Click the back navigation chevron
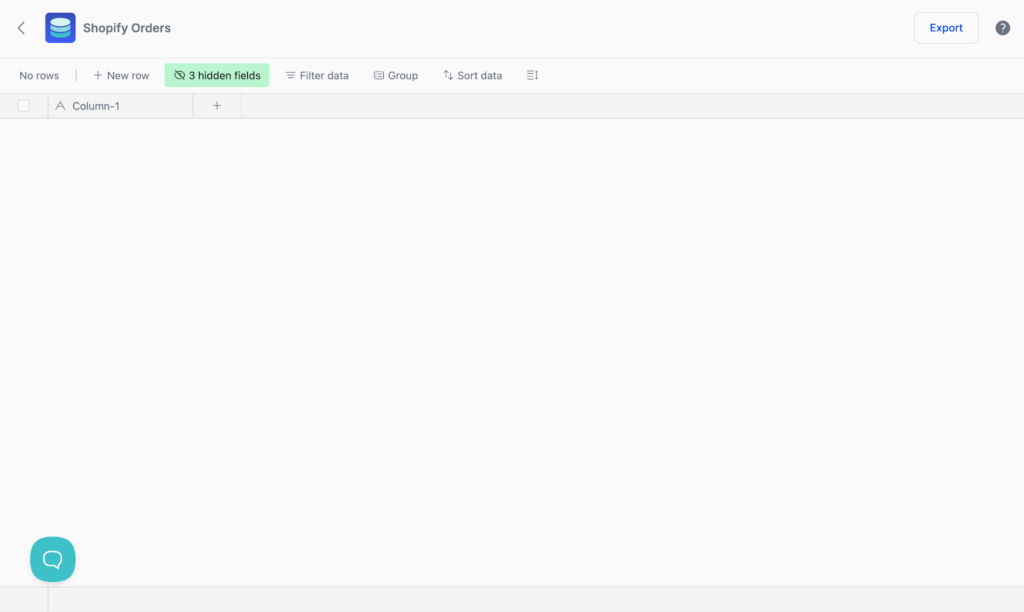 [x=20, y=27]
